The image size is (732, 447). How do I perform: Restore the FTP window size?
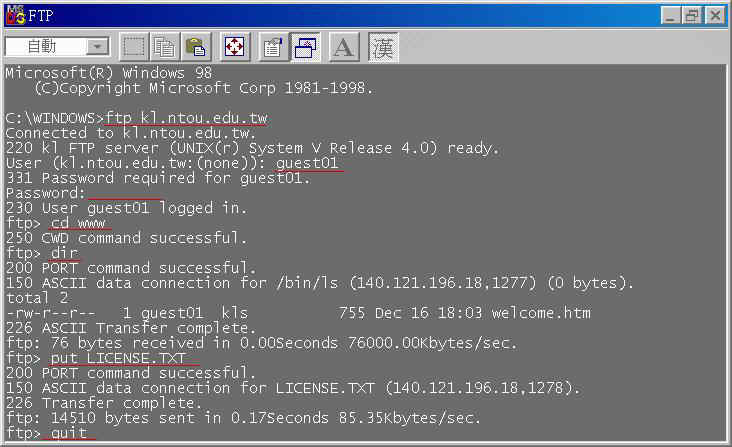(x=691, y=16)
